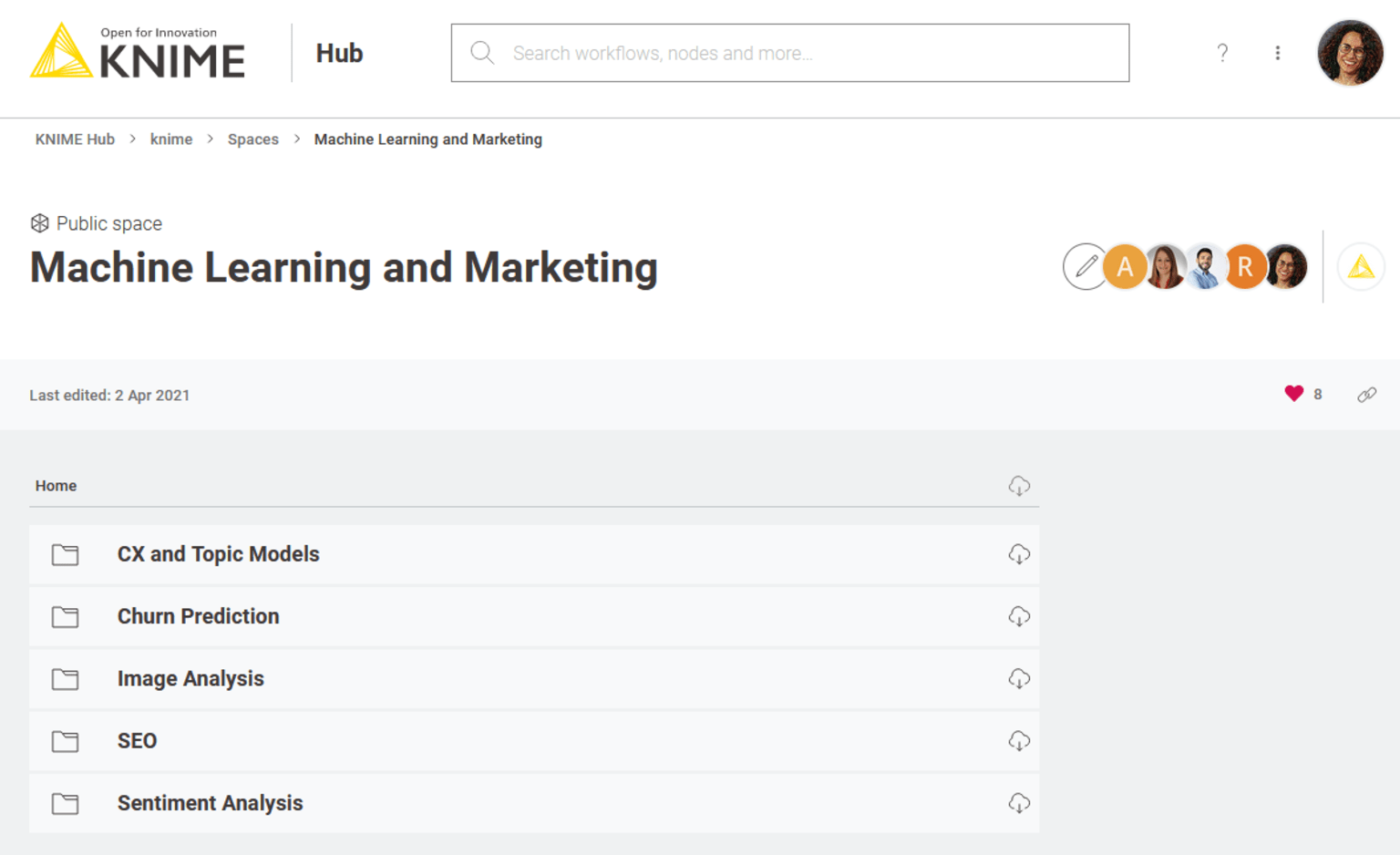Click the magnifier search icon
Viewport: 1400px width, 855px height.
(x=482, y=53)
